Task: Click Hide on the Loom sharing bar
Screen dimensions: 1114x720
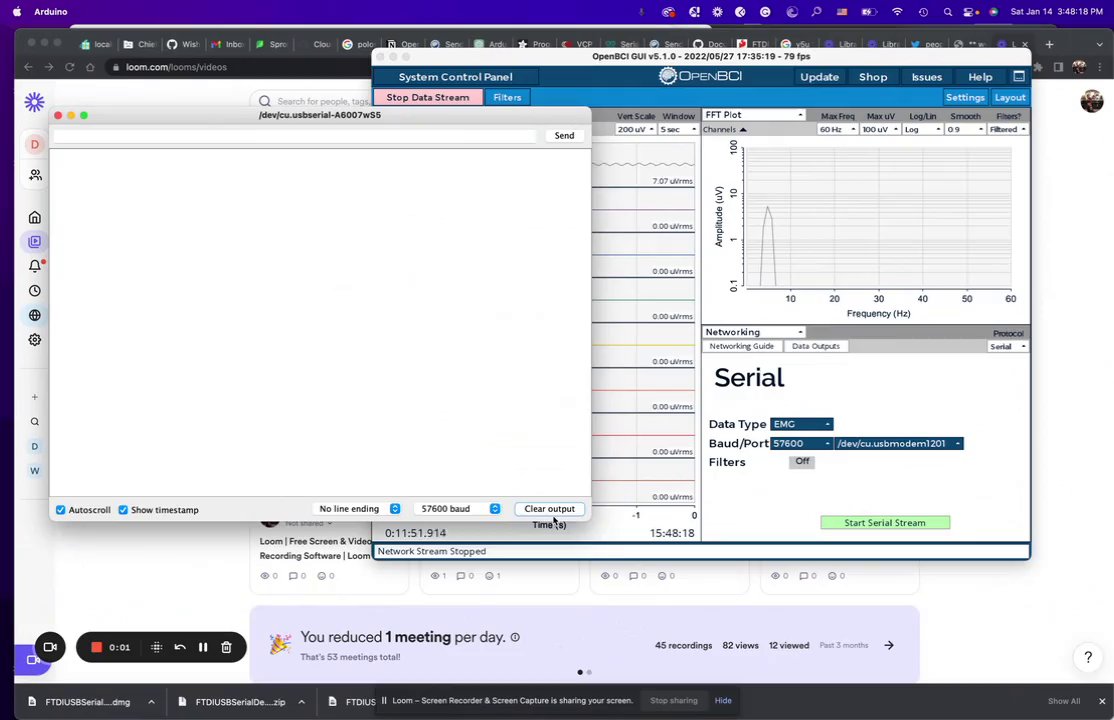Action: 723,700
